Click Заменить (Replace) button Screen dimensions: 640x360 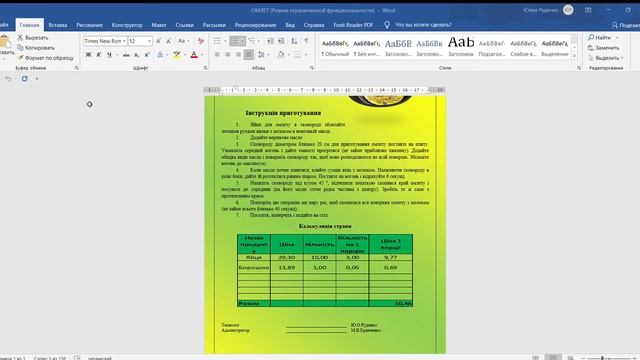(603, 48)
